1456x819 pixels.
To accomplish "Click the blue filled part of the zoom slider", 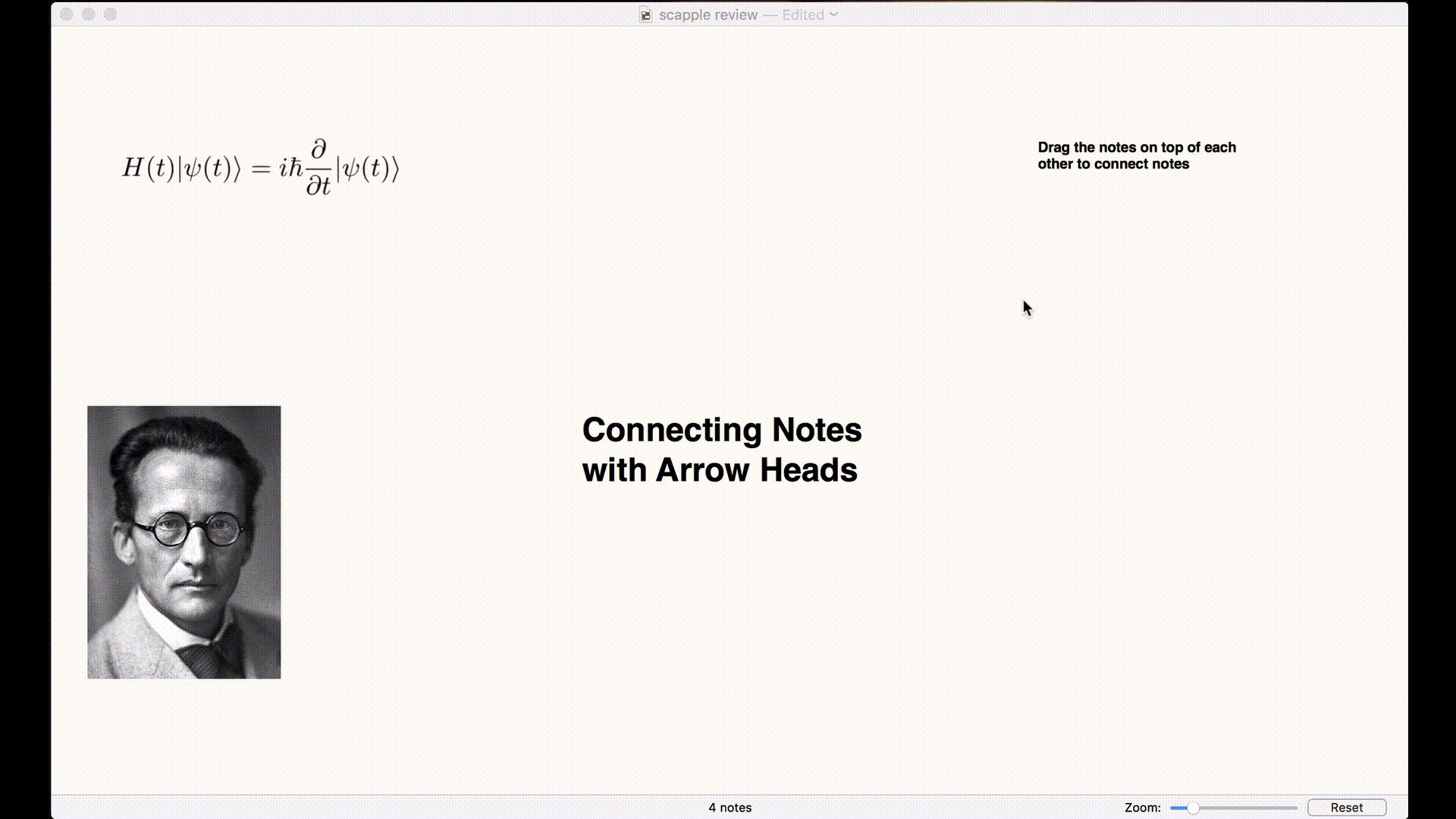I will point(1178,808).
